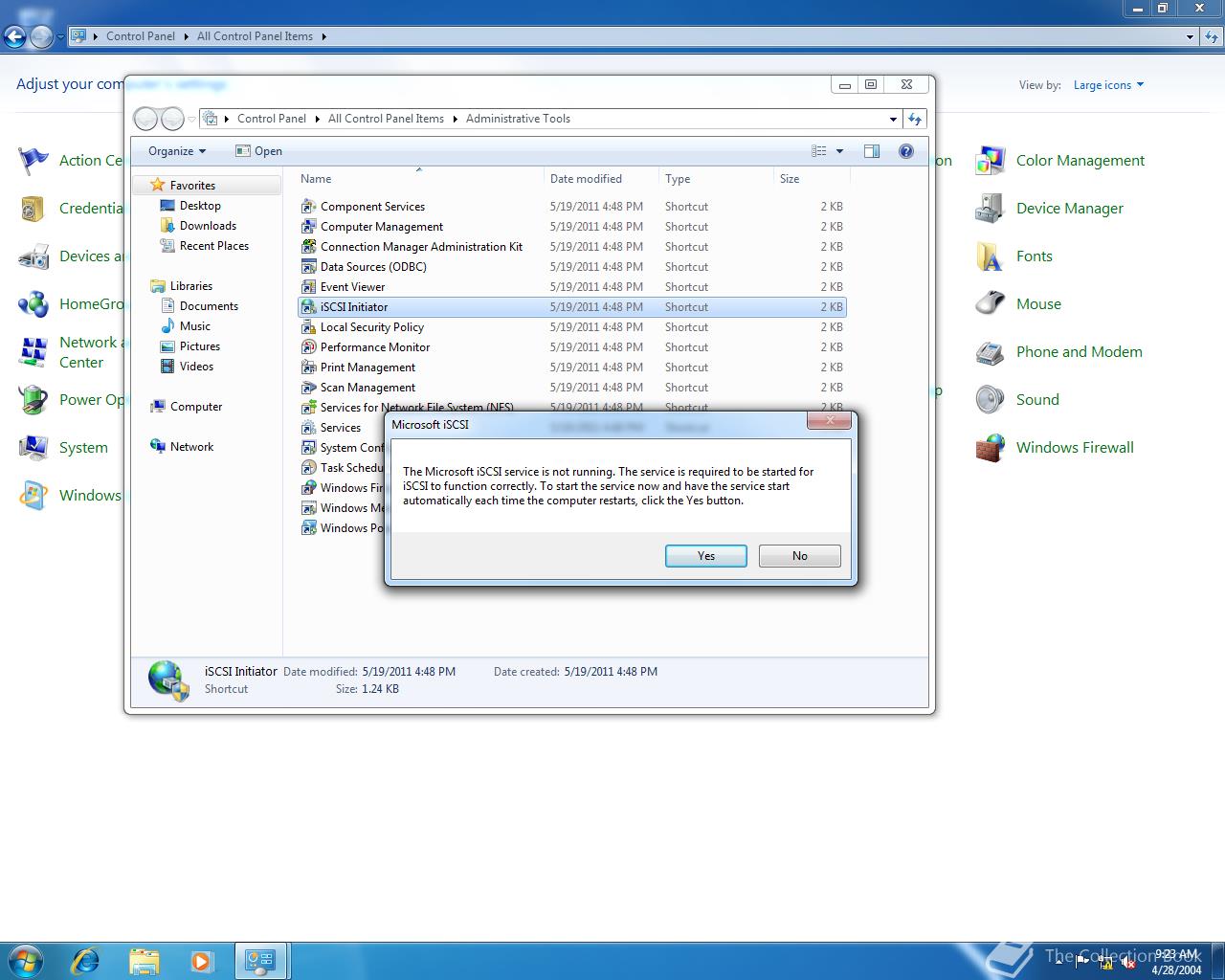Select Data Sources (ODBC) icon
Screen dimensions: 1225x980
tap(308, 267)
